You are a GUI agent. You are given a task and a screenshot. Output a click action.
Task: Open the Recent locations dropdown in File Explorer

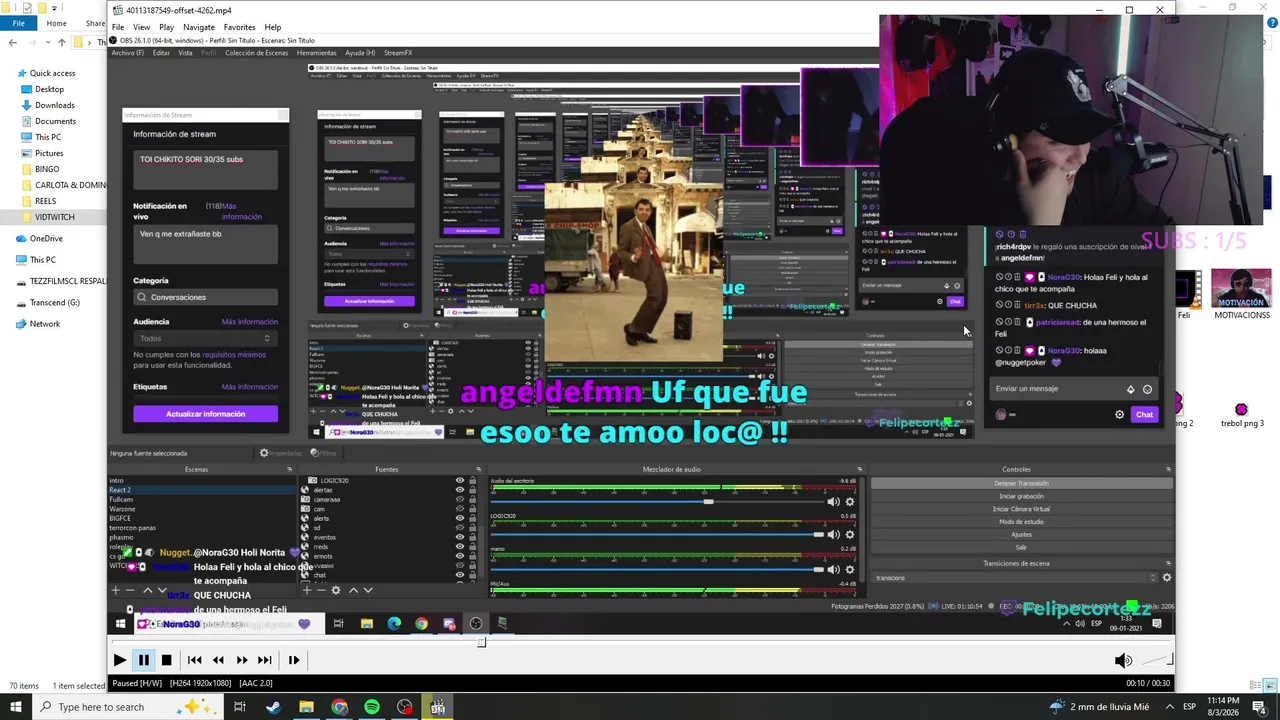49,42
